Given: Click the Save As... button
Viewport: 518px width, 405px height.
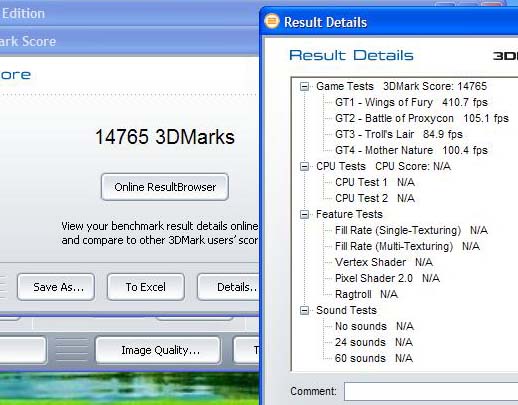Looking at the screenshot, I should point(56,287).
